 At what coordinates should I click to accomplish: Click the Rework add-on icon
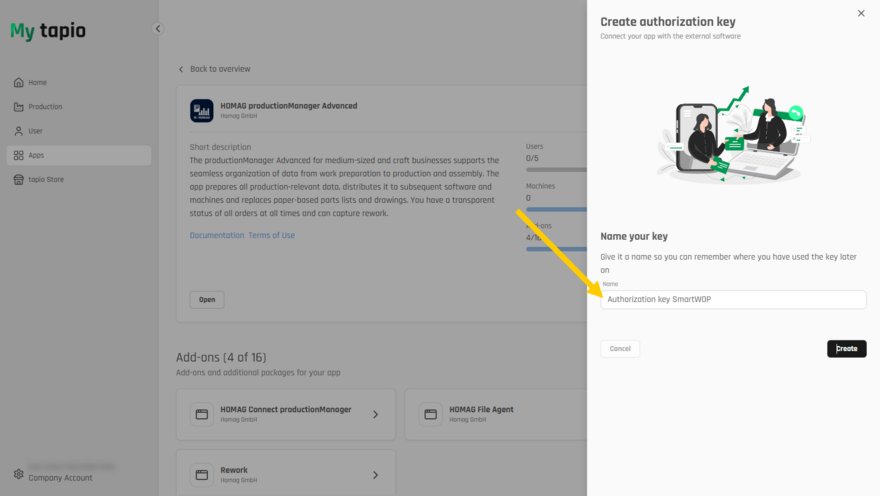(201, 475)
